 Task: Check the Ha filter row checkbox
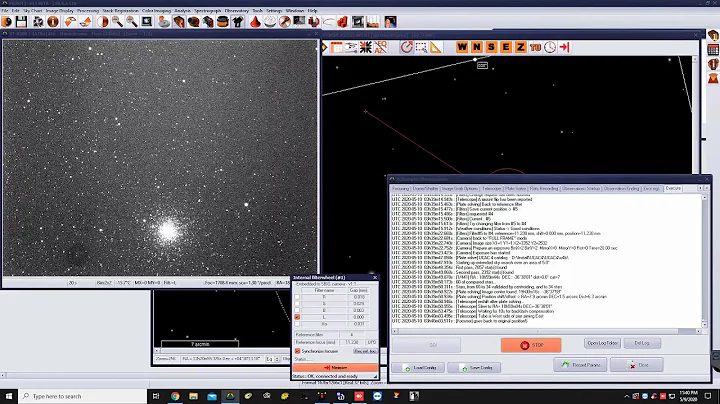(297, 324)
